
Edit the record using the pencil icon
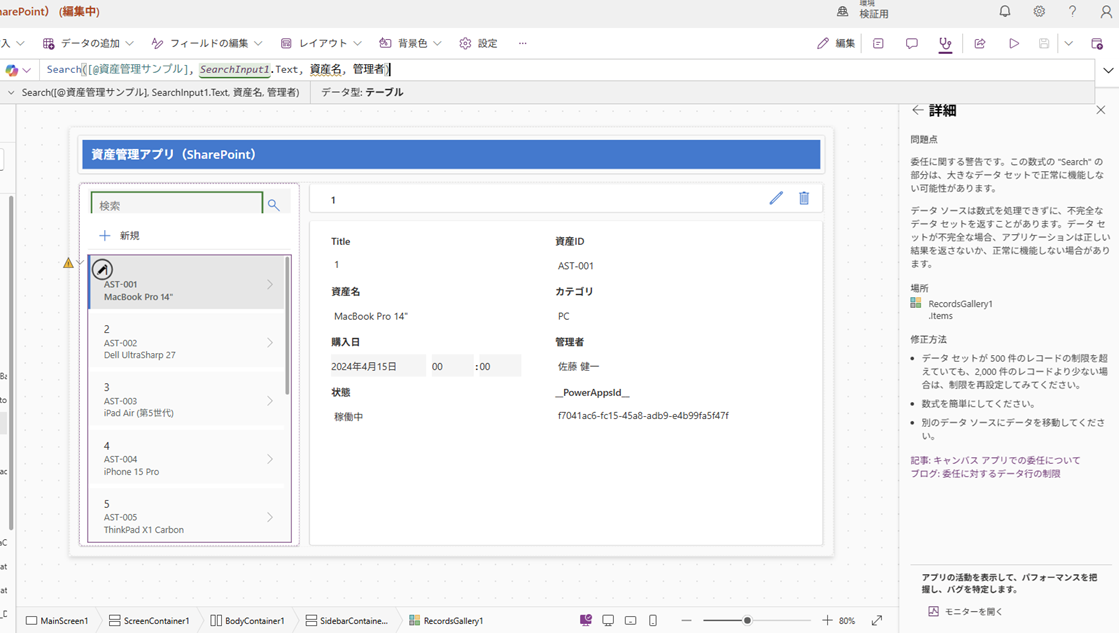click(776, 199)
